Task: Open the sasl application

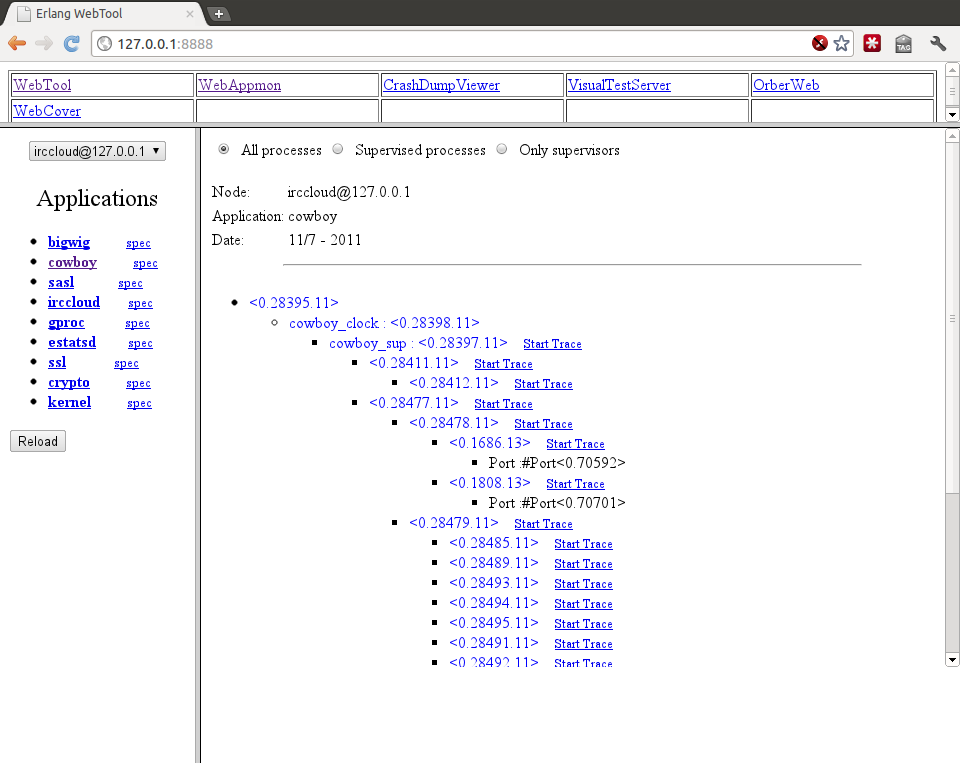Action: tap(61, 282)
